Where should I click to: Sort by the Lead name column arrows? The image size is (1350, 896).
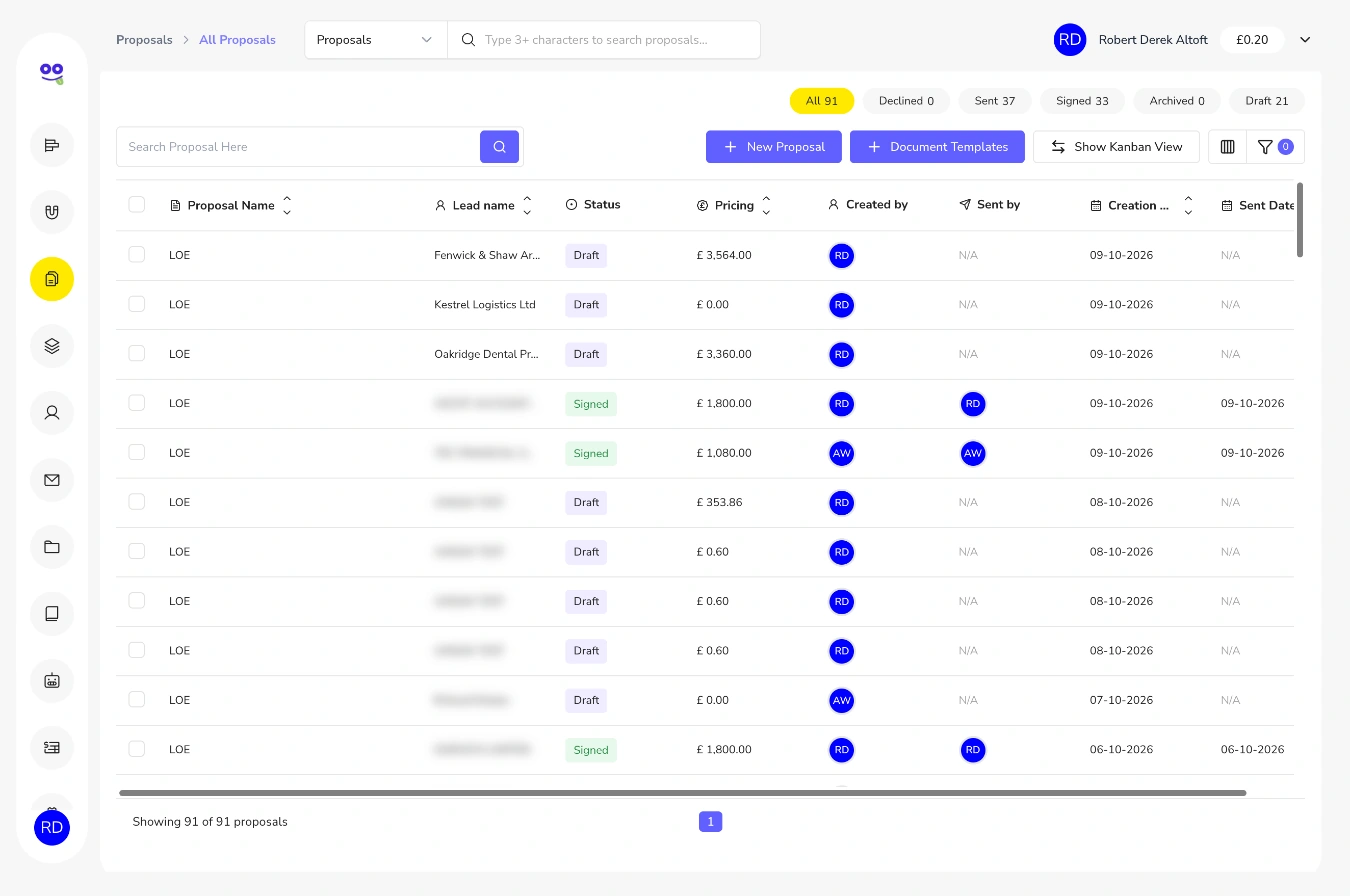[527, 205]
